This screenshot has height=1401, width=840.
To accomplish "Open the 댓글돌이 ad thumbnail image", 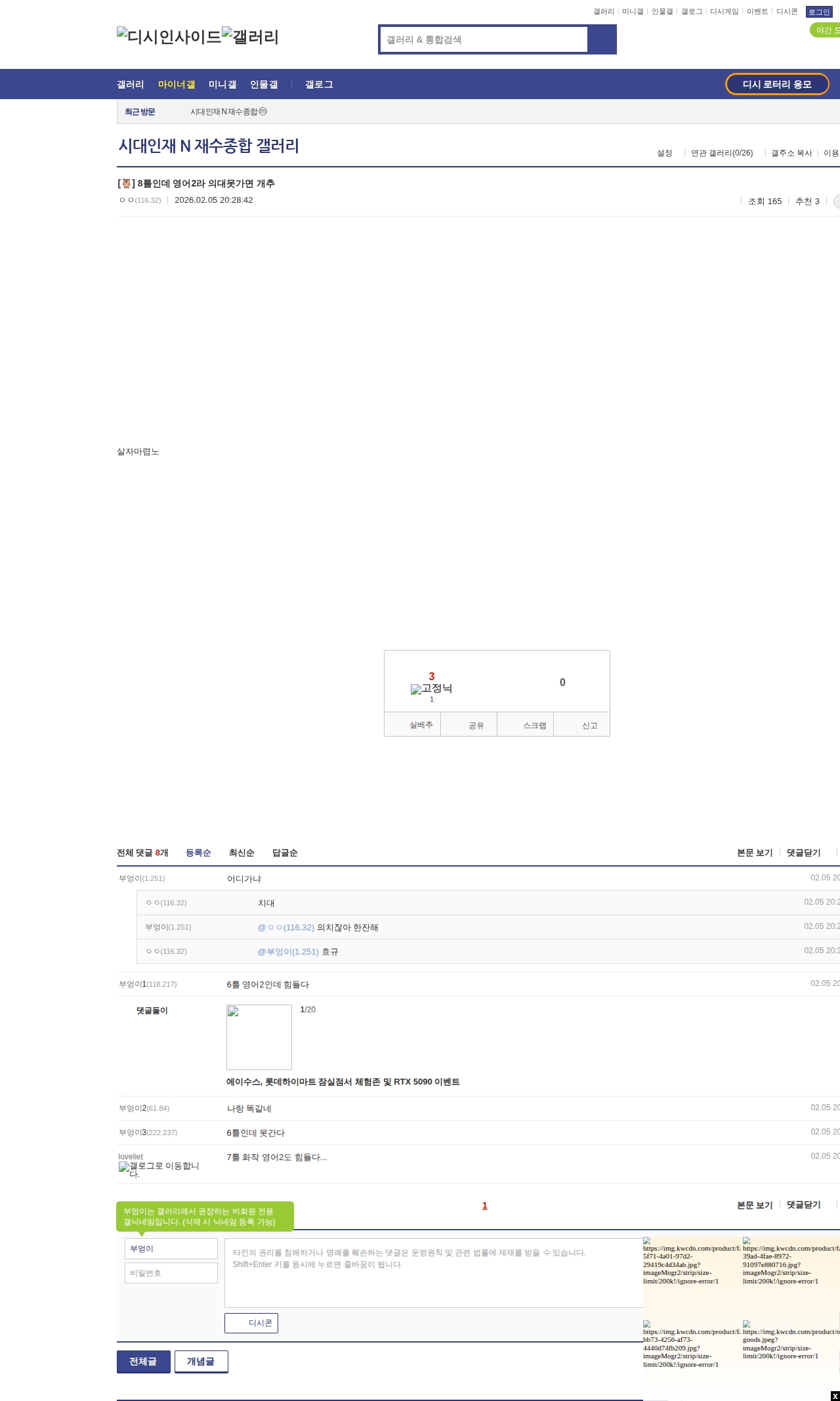I will pos(259,1037).
